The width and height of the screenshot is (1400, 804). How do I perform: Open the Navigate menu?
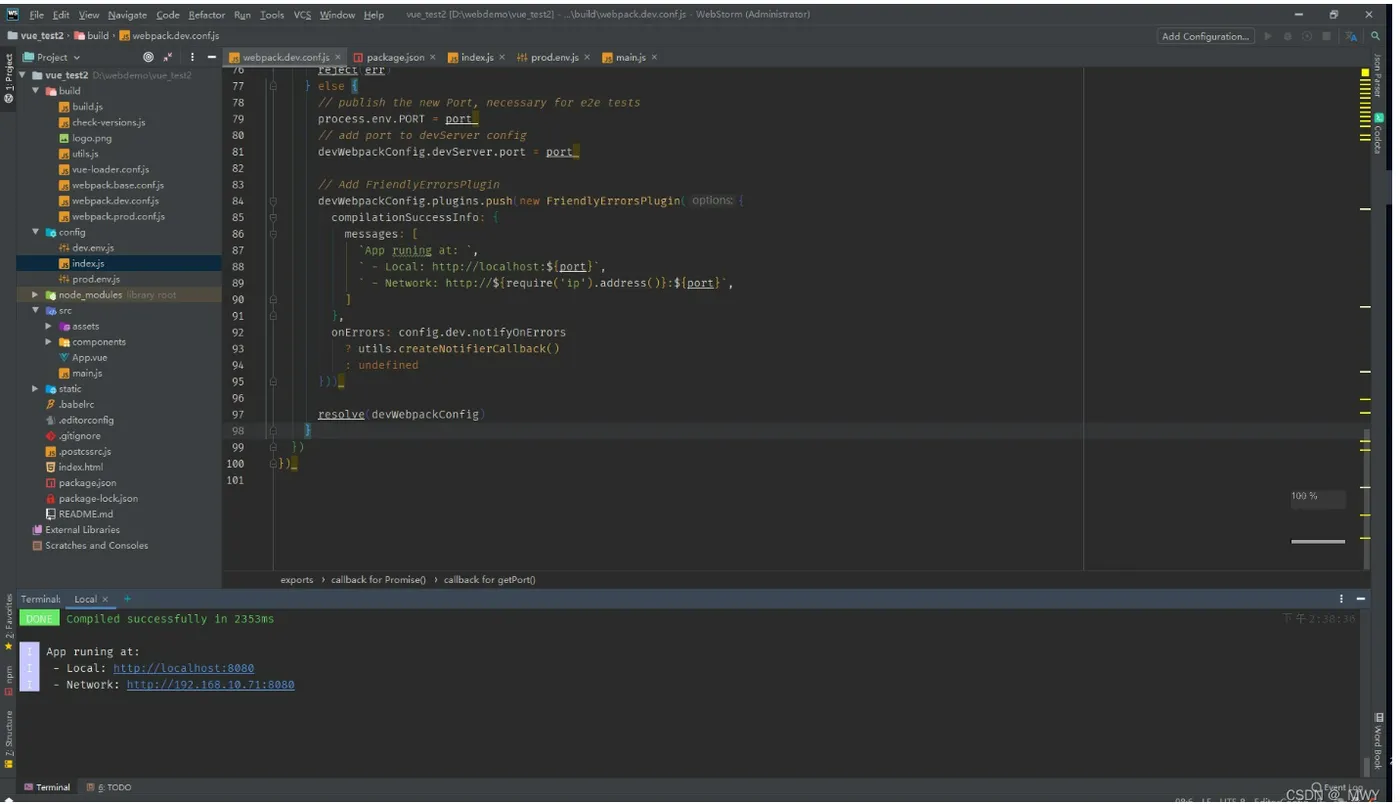[127, 15]
